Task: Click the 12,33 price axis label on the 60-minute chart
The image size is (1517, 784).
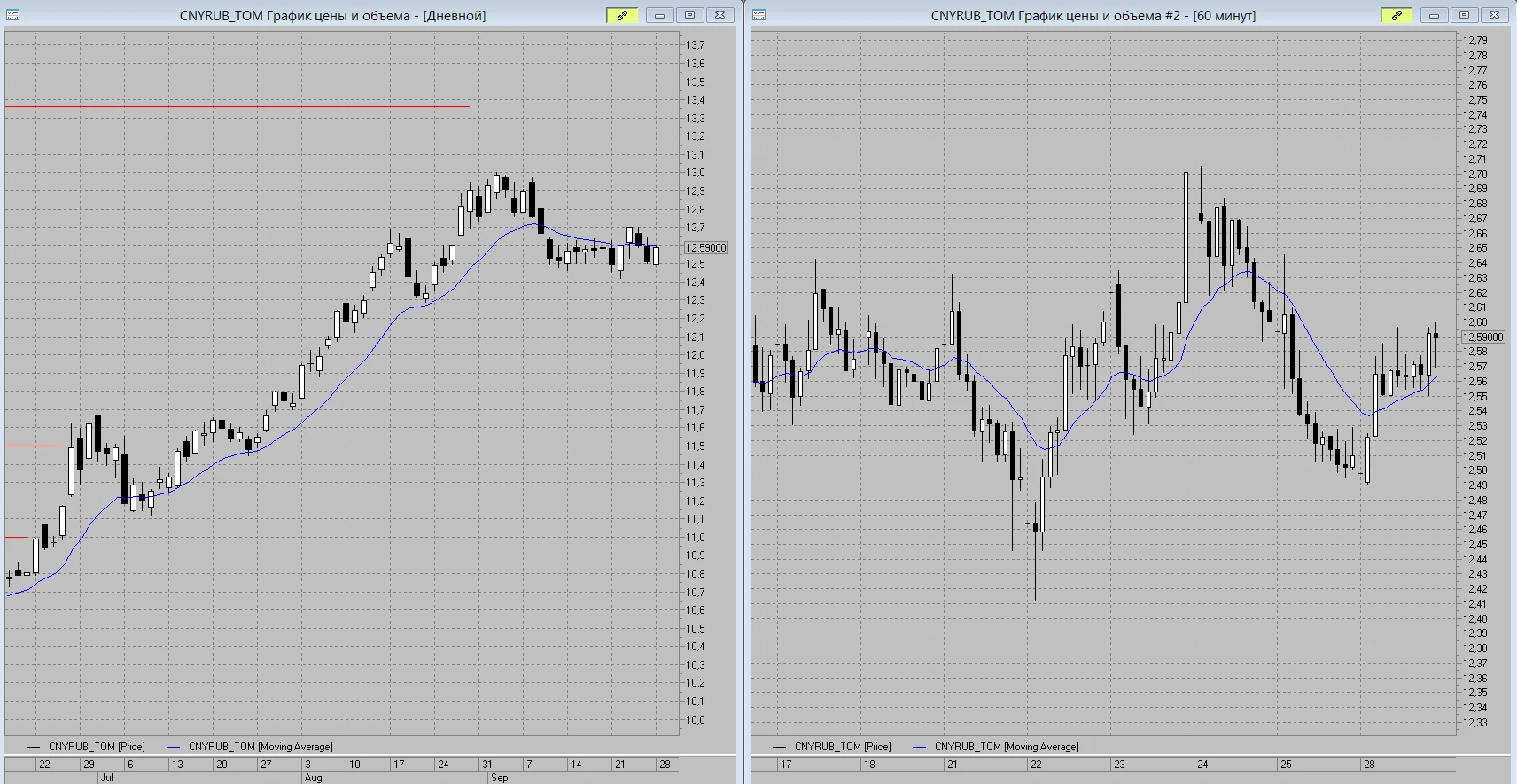Action: pyautogui.click(x=1475, y=723)
